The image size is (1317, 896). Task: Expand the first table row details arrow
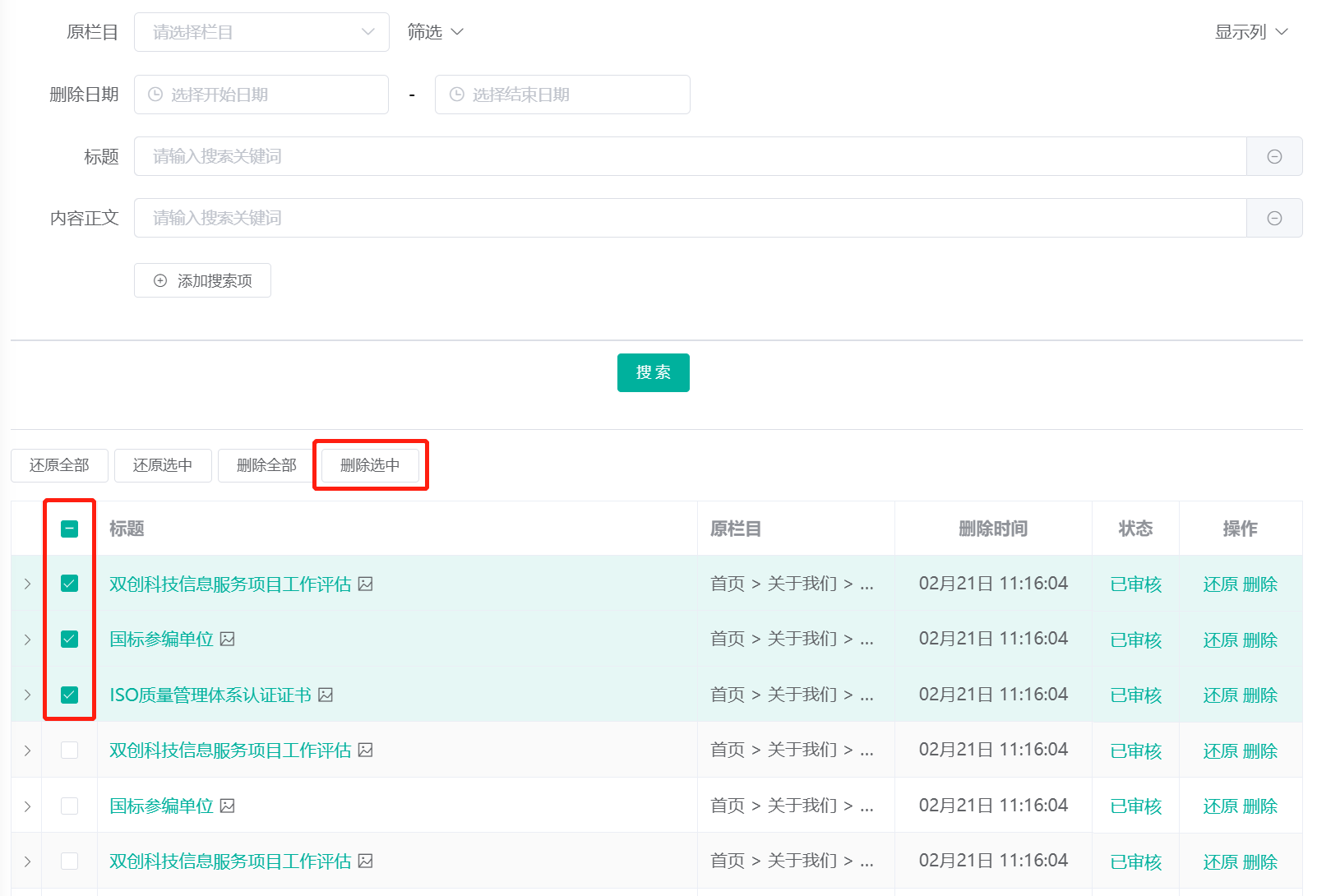(27, 584)
